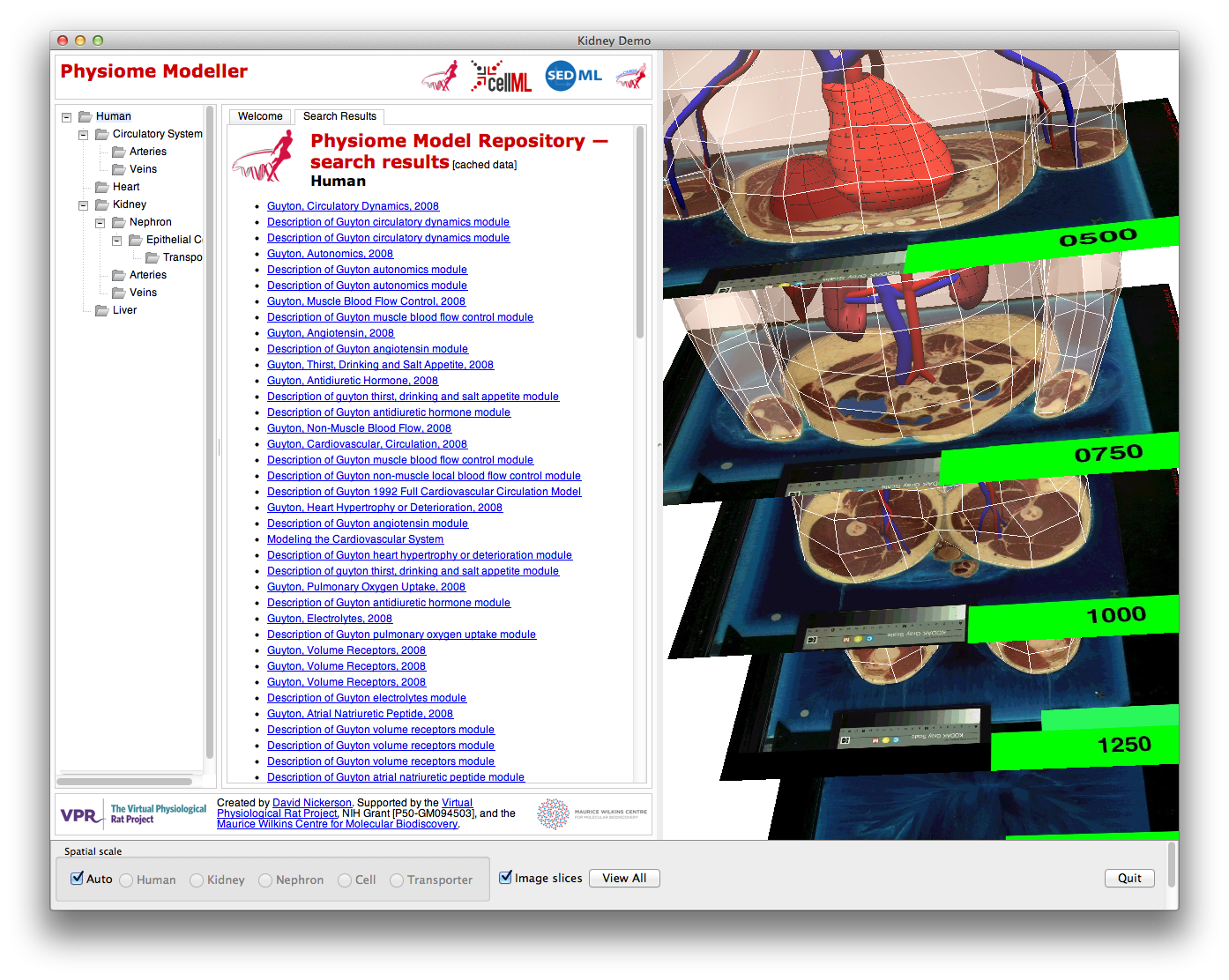The width and height of the screenshot is (1229, 980).
Task: Open the Modeling the Cardiovascular System link
Action: 355,539
